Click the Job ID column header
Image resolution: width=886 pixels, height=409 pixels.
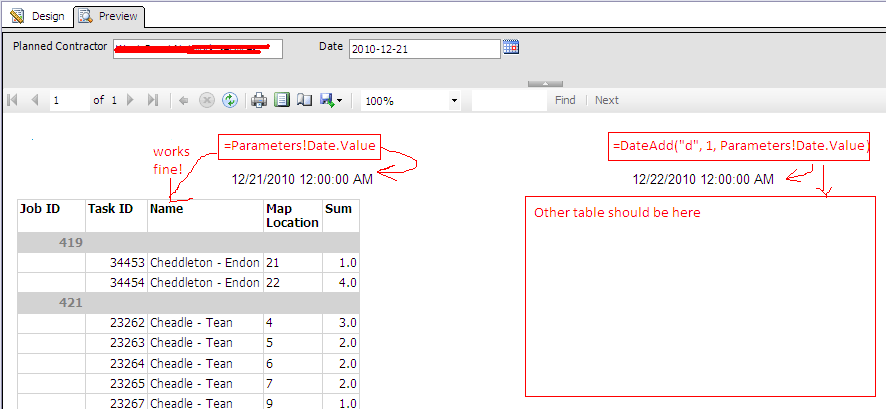pyautogui.click(x=51, y=215)
